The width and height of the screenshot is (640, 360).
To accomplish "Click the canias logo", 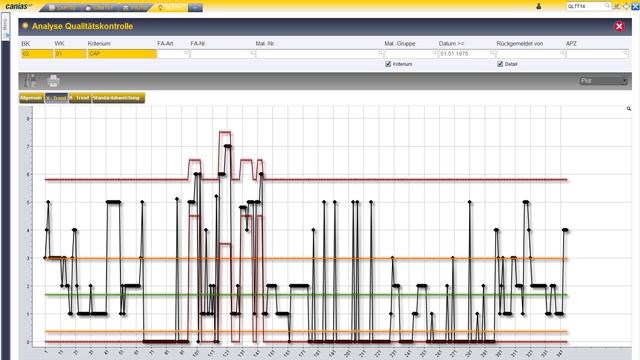I will (18, 6).
